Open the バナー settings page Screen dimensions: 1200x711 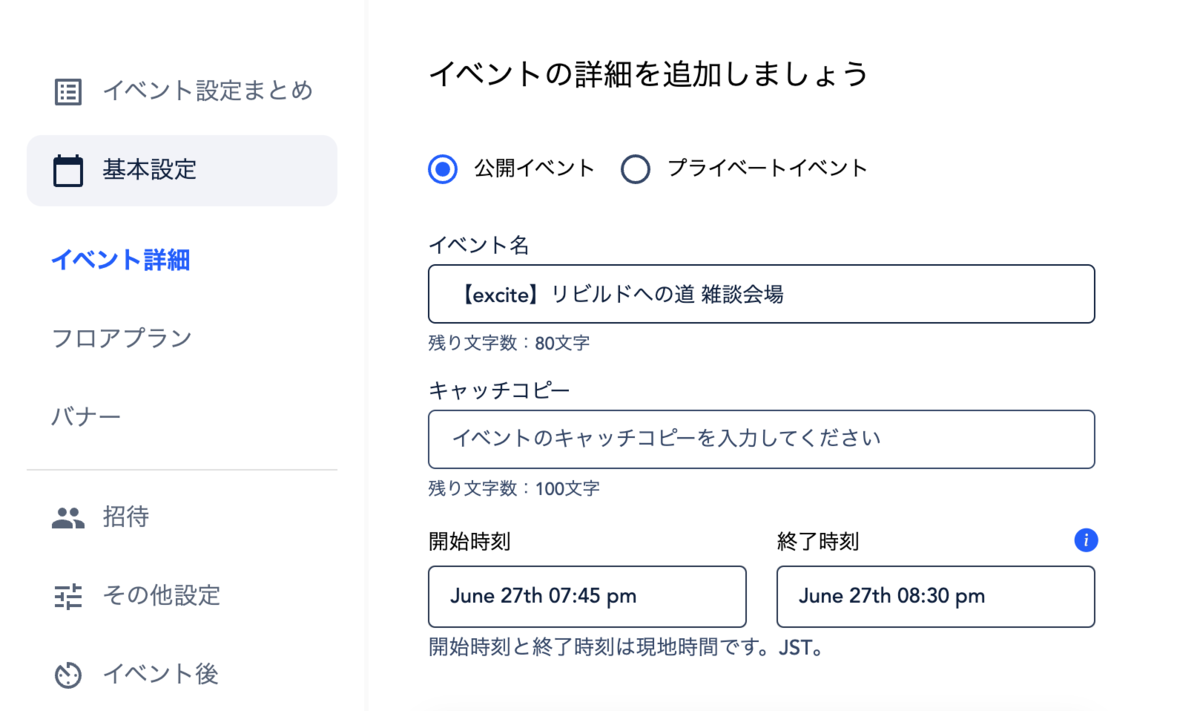(86, 416)
